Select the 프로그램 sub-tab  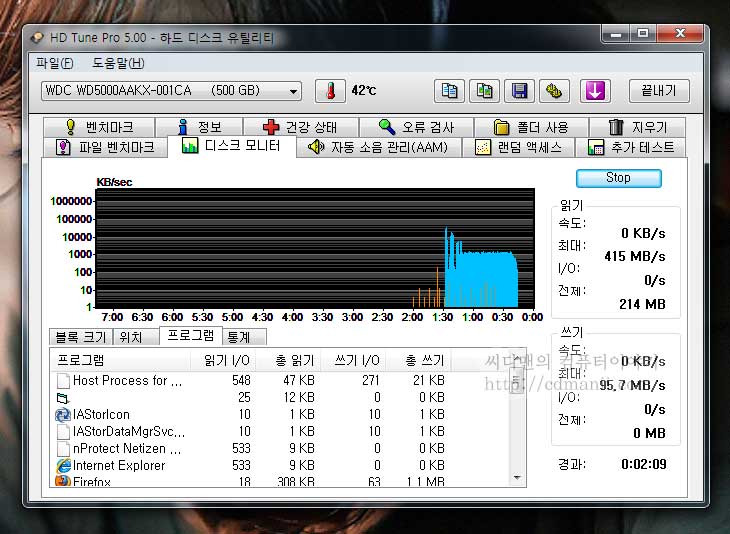190,335
